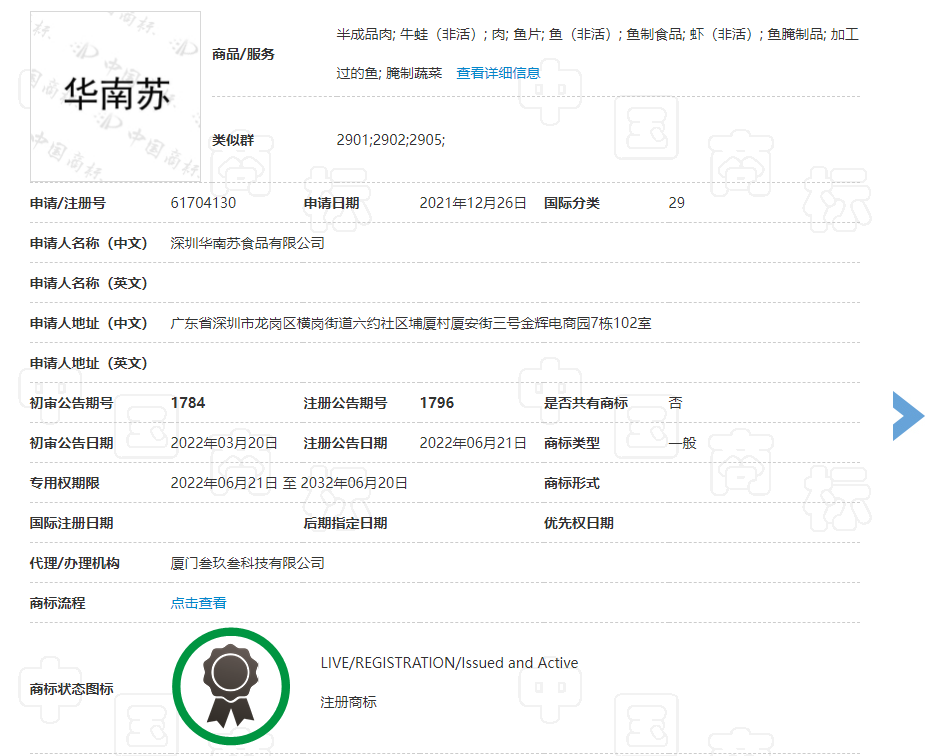Click the blue next arrow icon
The height and width of the screenshot is (756, 936).
[x=908, y=416]
